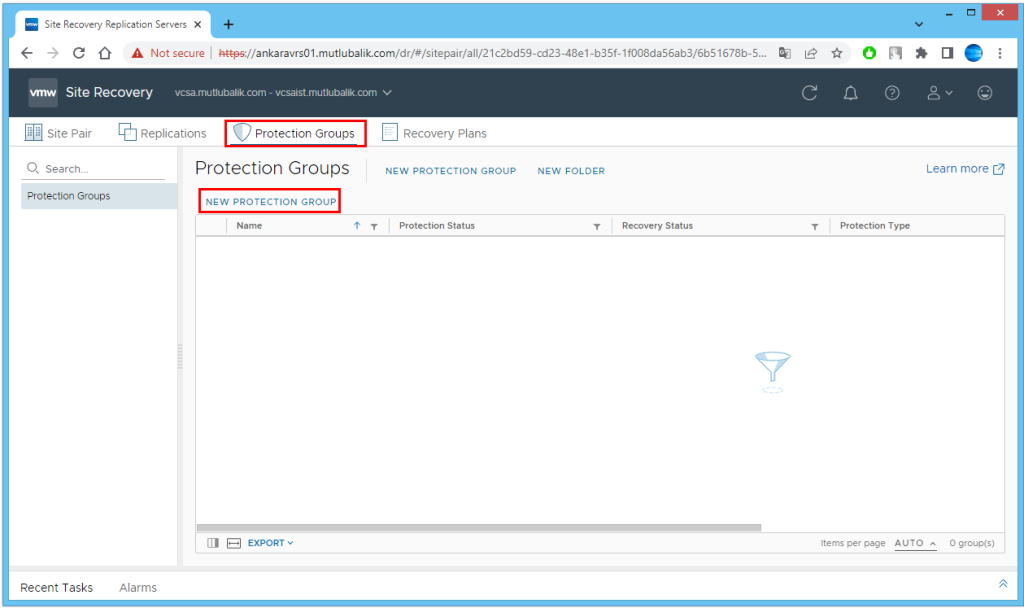Open the Recovery Plans tab
The image size is (1024, 608).
[434, 133]
